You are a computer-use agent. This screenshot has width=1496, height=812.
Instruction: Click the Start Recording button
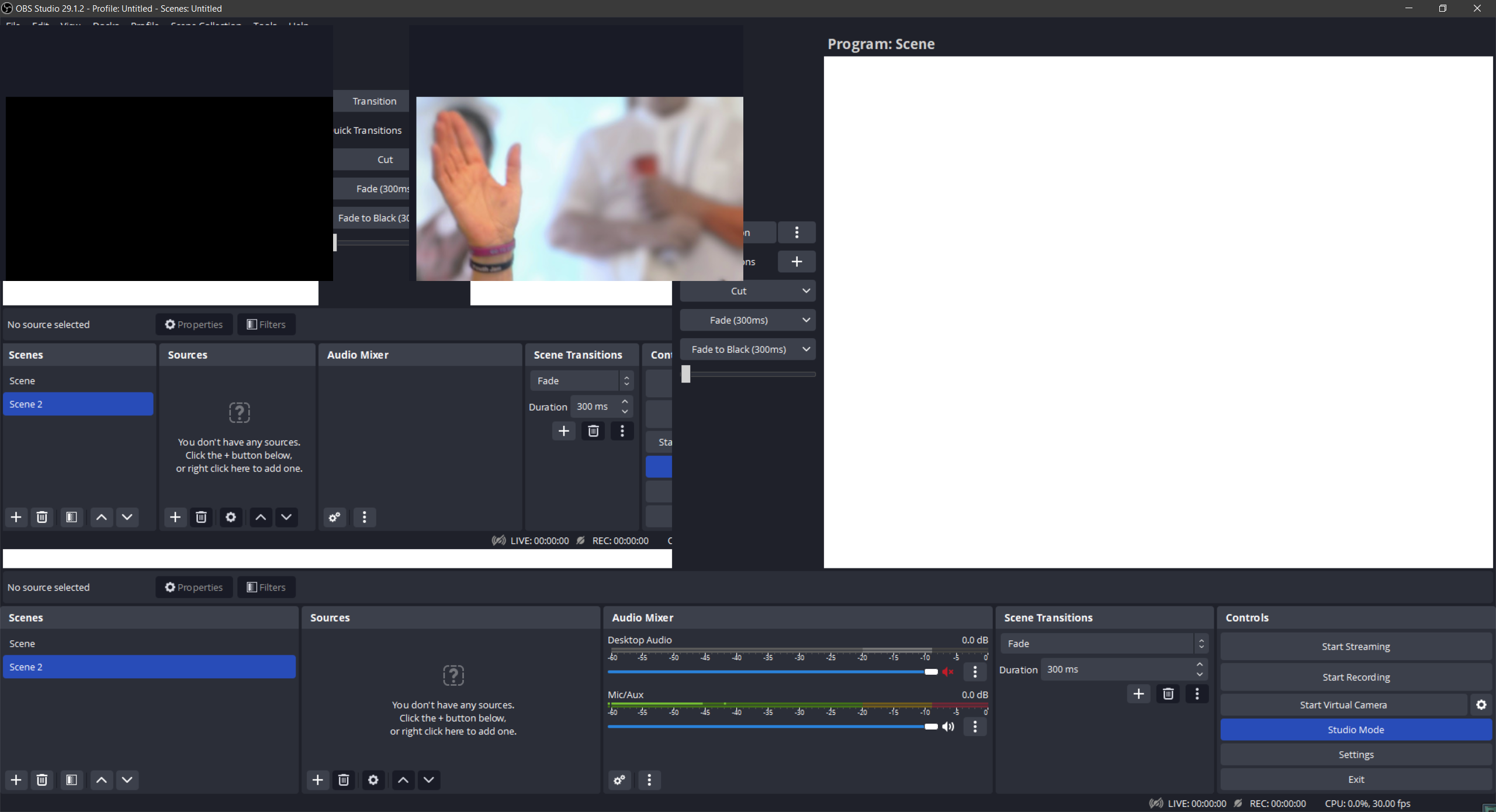tap(1356, 676)
